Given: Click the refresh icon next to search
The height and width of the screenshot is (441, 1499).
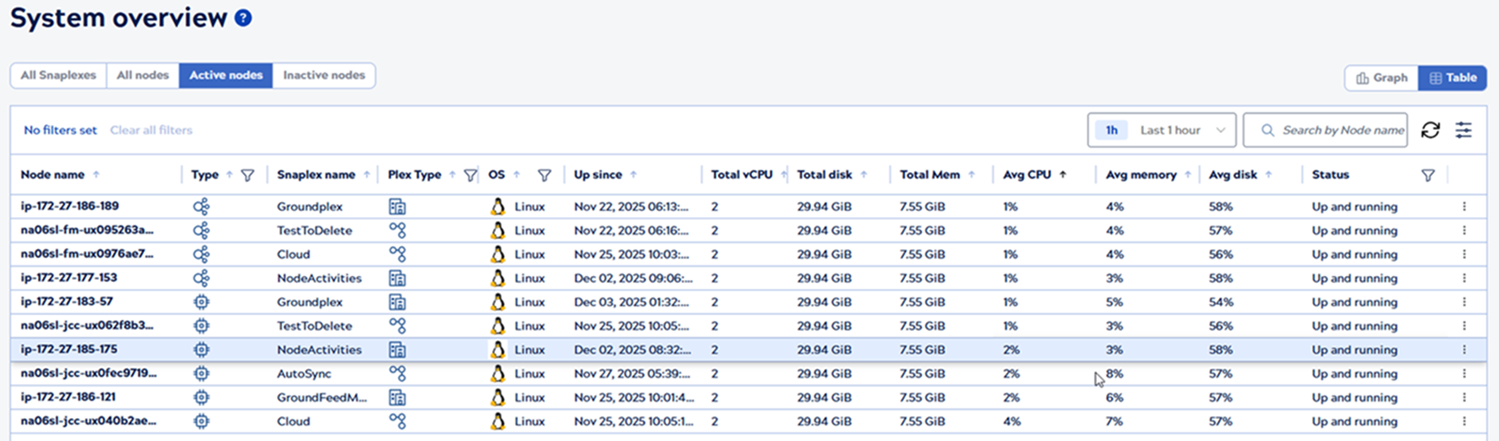Looking at the screenshot, I should click(1430, 130).
